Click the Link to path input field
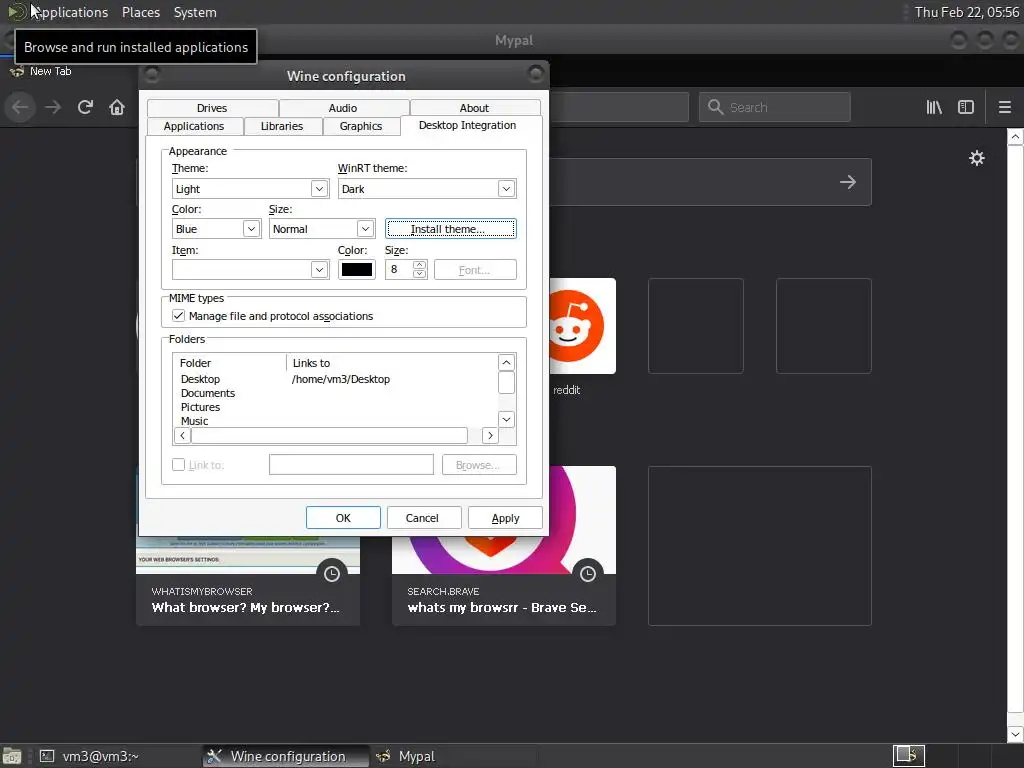 click(351, 464)
